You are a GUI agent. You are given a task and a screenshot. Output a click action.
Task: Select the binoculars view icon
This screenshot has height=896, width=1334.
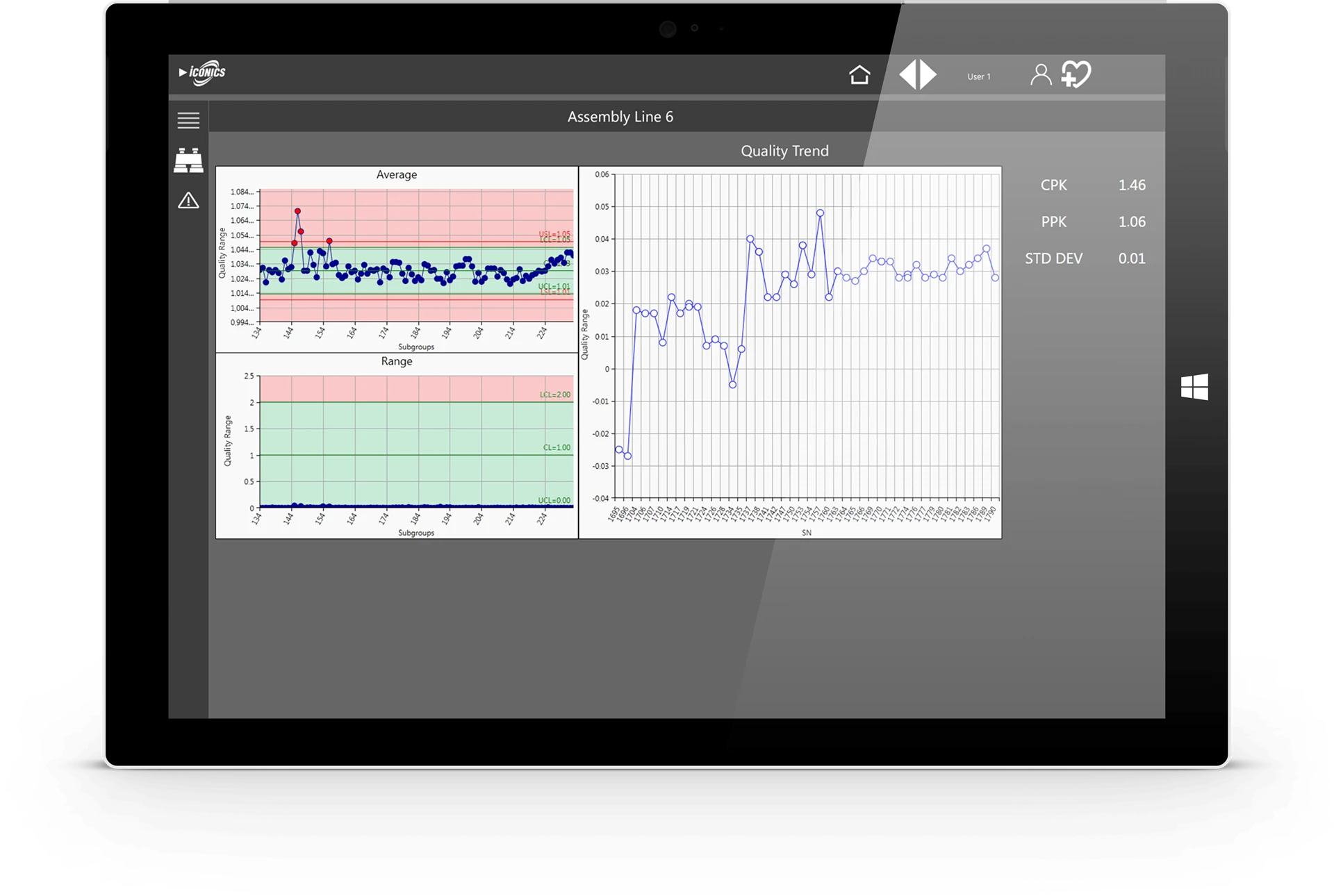[x=188, y=160]
